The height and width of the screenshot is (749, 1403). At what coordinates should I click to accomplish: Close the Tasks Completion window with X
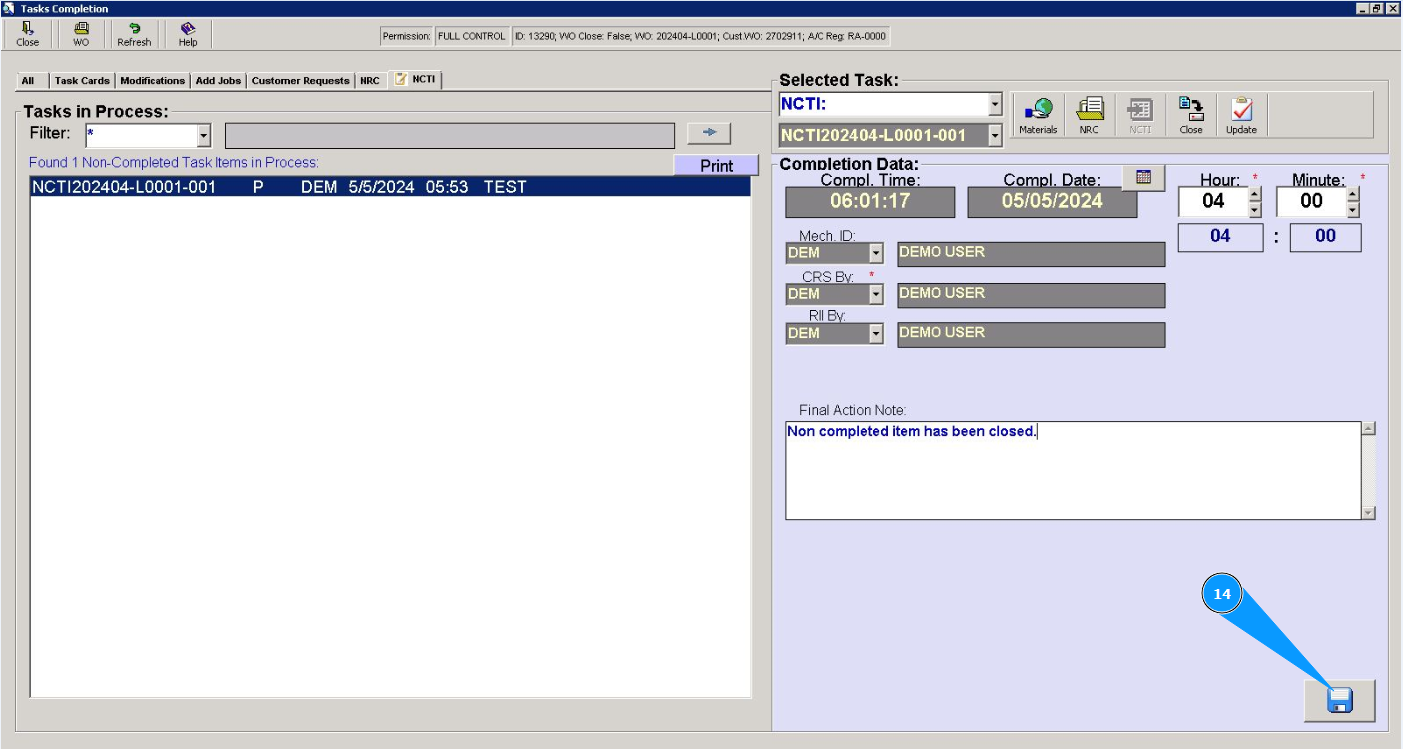[x=1393, y=8]
